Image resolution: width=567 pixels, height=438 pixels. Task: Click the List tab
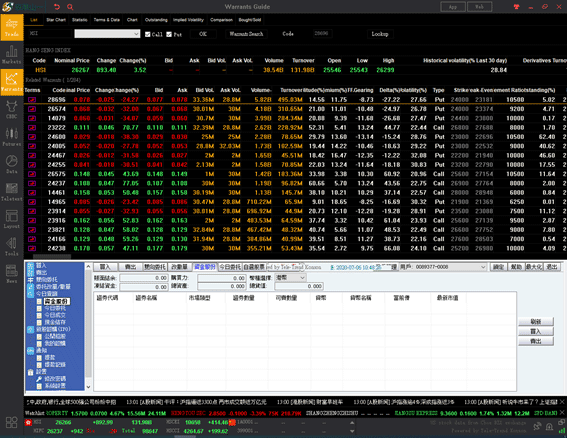(34, 20)
